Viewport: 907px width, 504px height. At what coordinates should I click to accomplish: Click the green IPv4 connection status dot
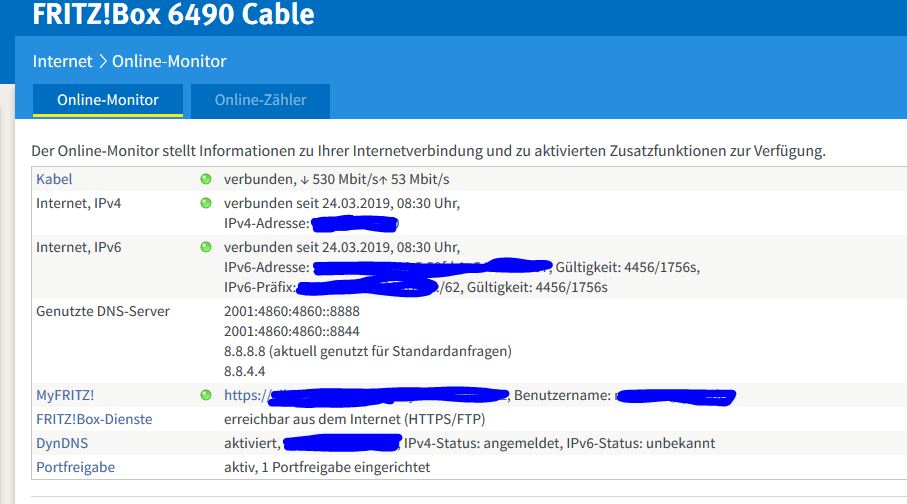point(206,203)
